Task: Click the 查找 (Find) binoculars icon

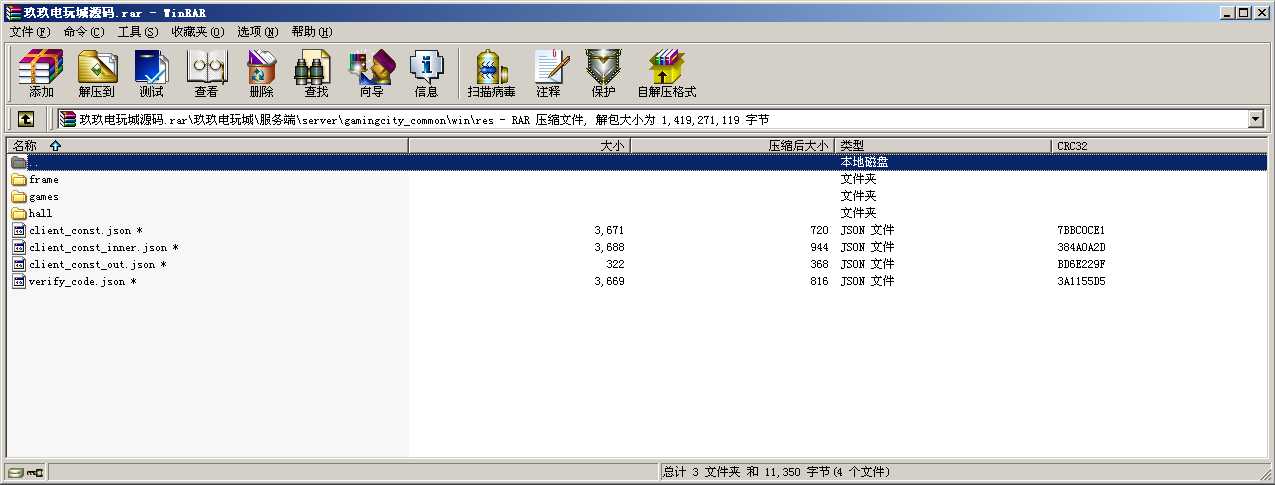Action: pyautogui.click(x=316, y=74)
